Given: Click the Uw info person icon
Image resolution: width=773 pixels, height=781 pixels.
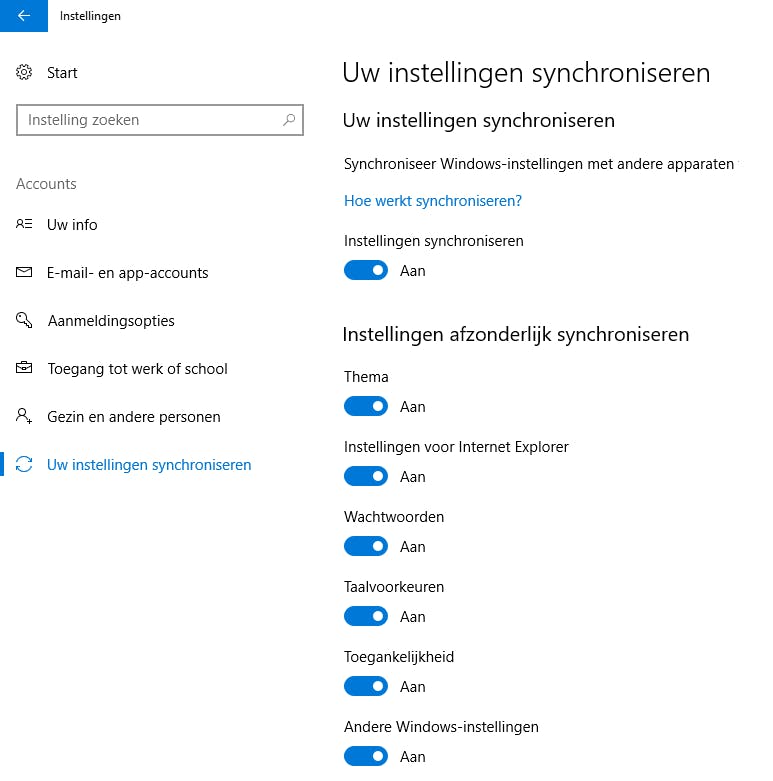Looking at the screenshot, I should tap(25, 225).
